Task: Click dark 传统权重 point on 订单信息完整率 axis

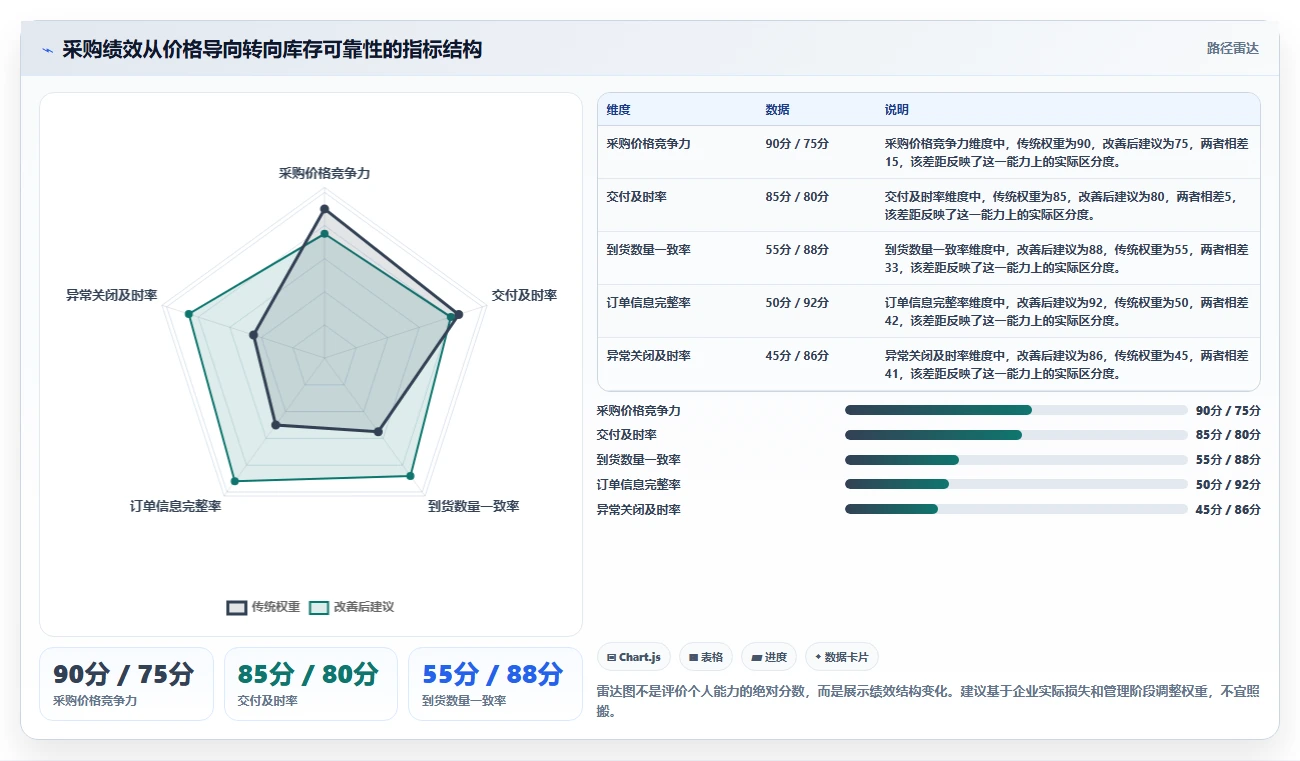Action: [x=275, y=425]
